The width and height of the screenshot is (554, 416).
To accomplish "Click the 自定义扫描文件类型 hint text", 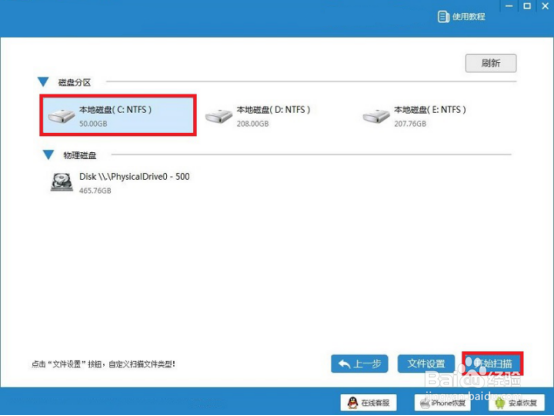I will coord(142,364).
